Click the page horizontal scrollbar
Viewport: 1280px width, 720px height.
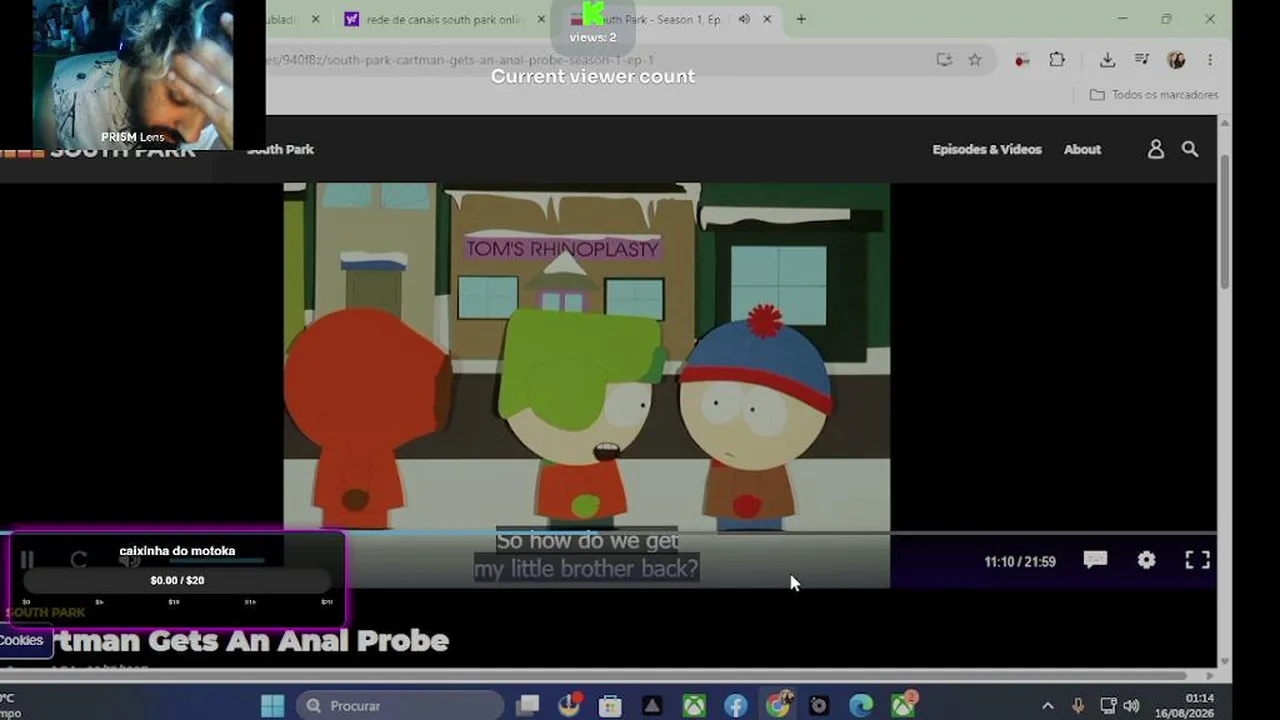tap(594, 676)
